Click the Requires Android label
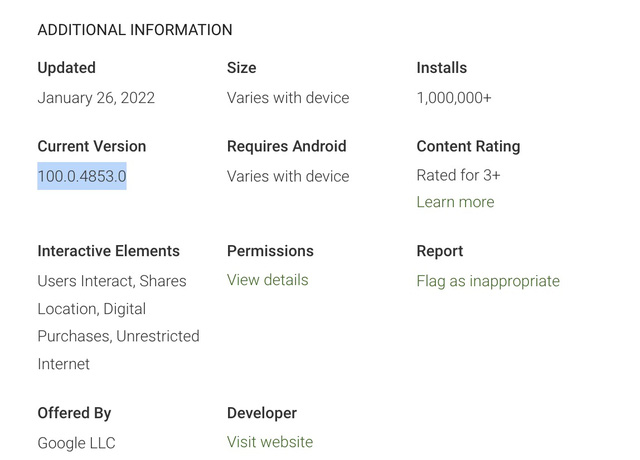This screenshot has width=640, height=460. (286, 146)
